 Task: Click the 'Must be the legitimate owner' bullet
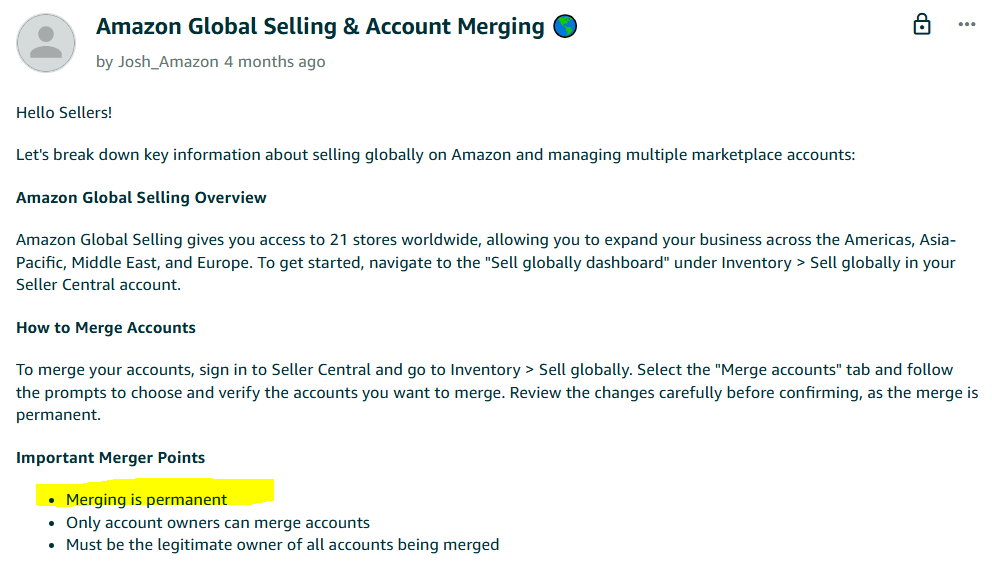point(282,545)
